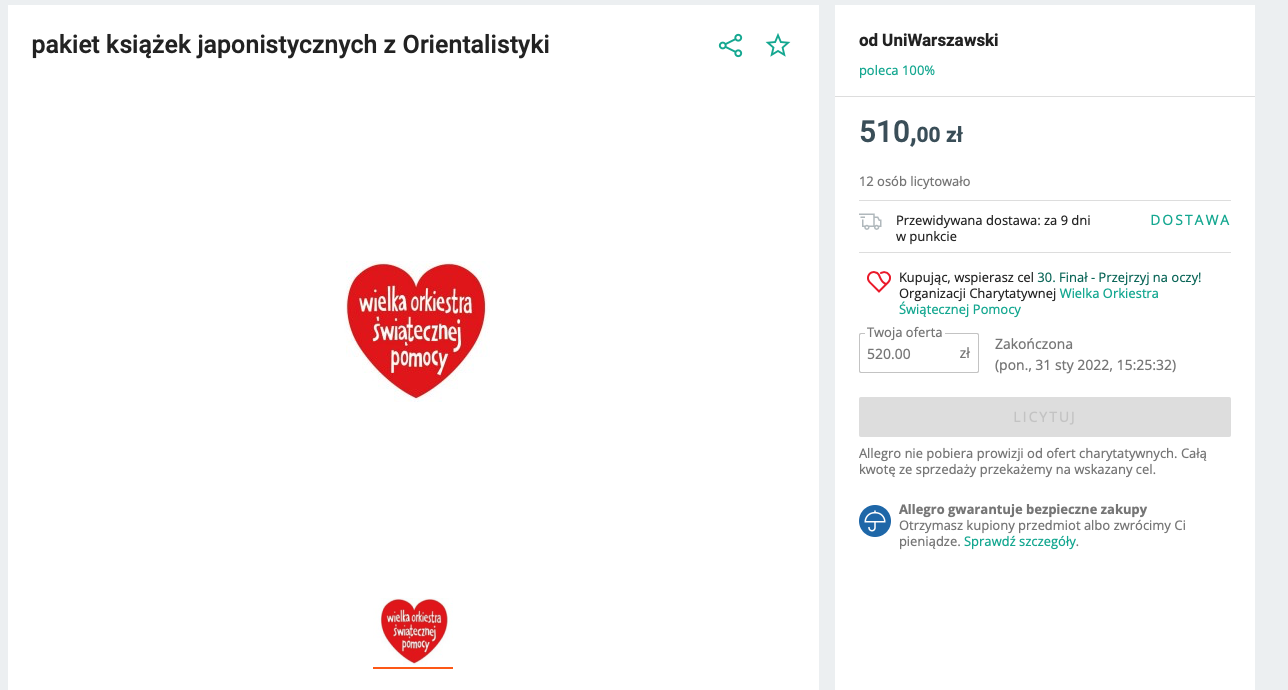Click the "Zakończona" auction end status

coord(1034,344)
